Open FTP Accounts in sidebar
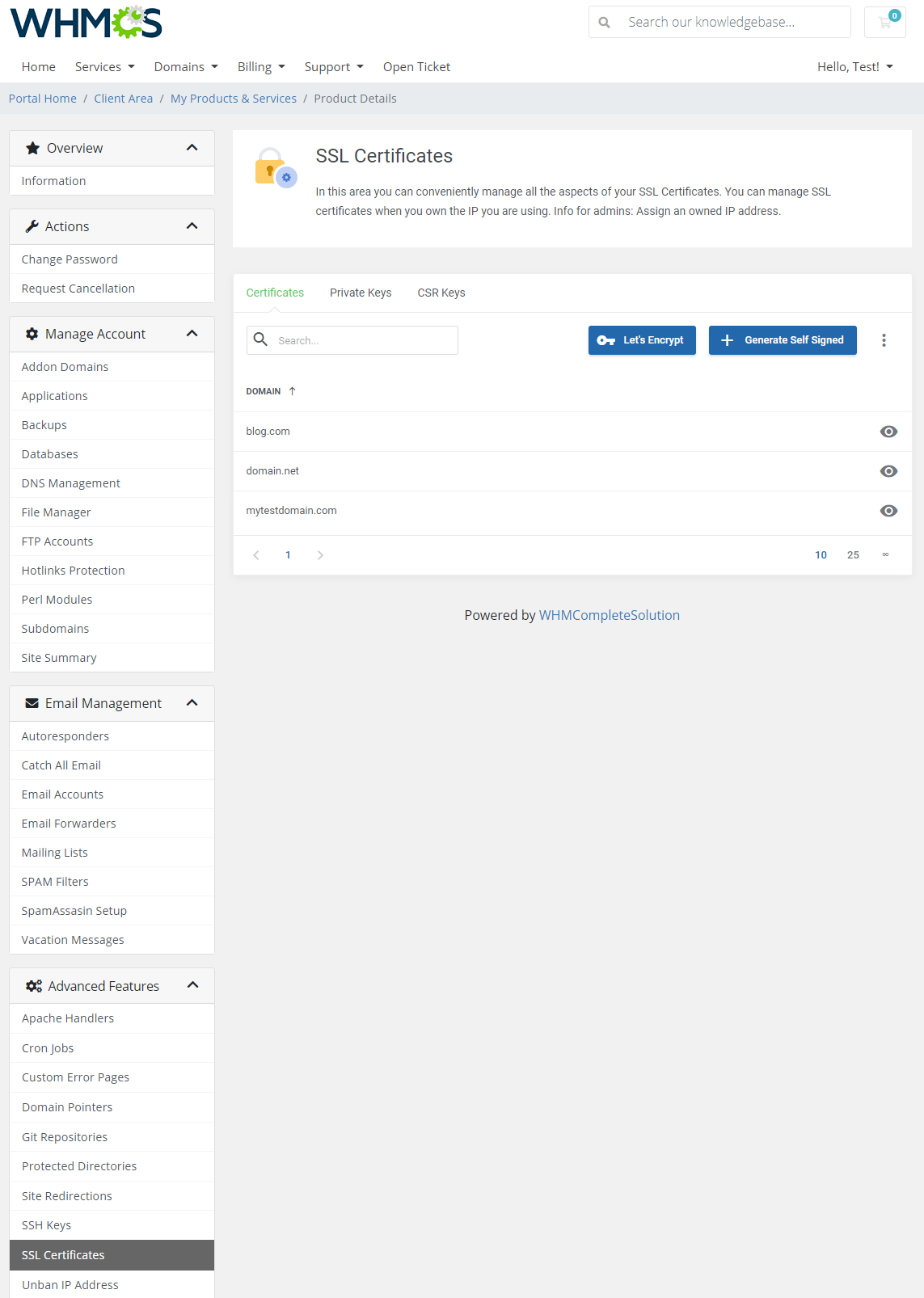The height and width of the screenshot is (1298, 924). pos(112,542)
